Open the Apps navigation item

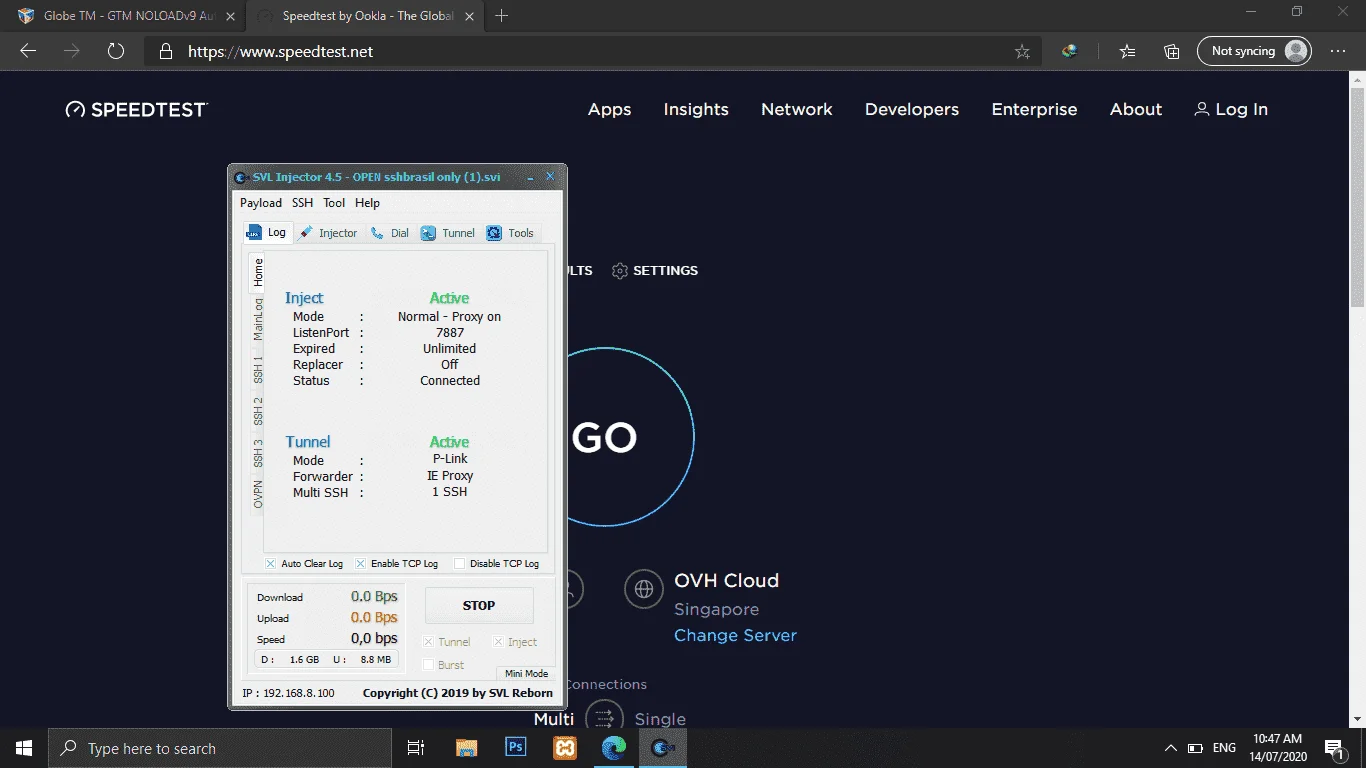click(x=609, y=109)
